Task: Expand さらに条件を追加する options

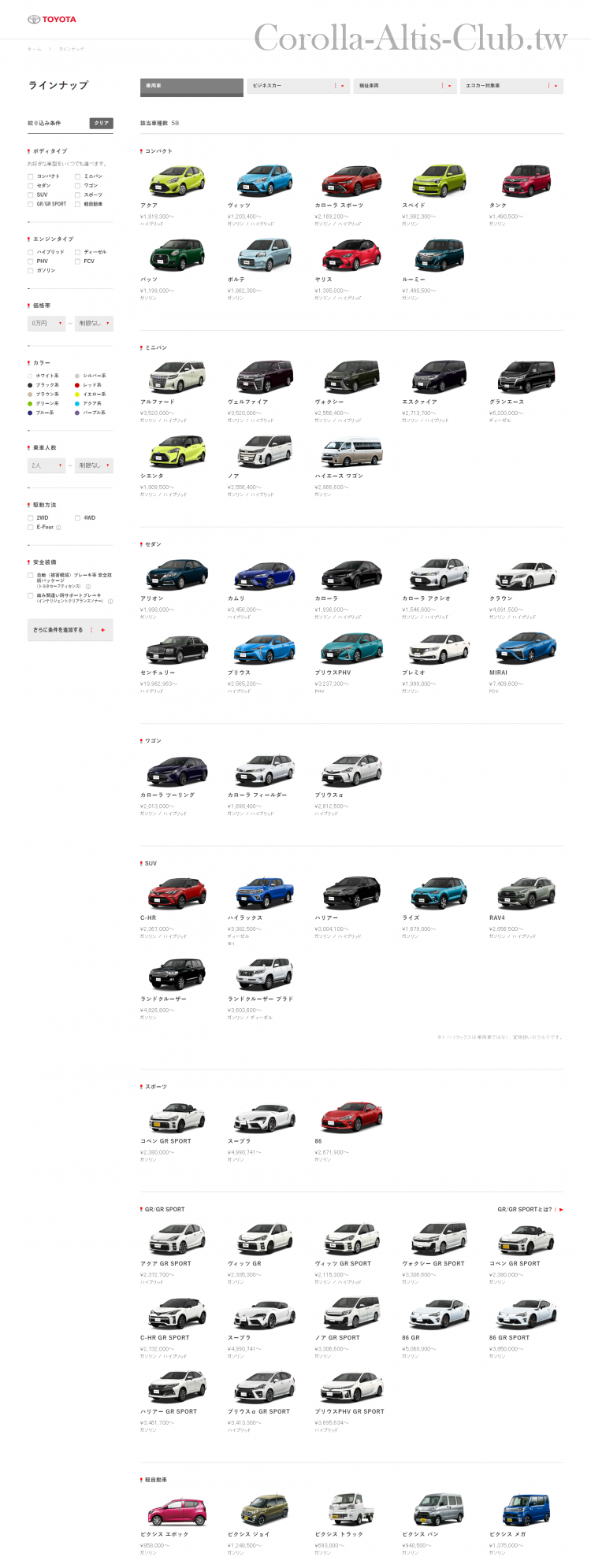Action: [70, 630]
